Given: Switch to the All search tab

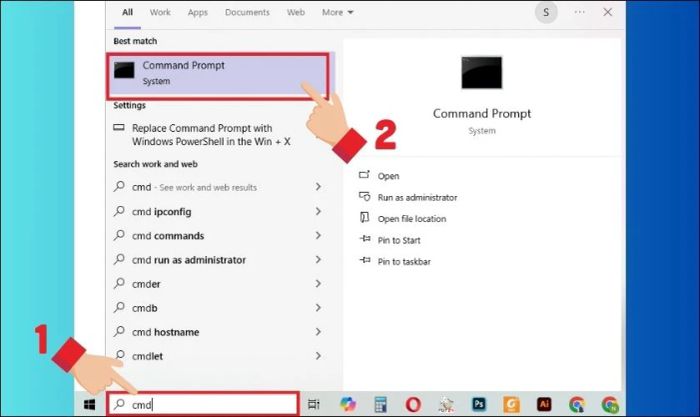Looking at the screenshot, I should click(x=127, y=13).
